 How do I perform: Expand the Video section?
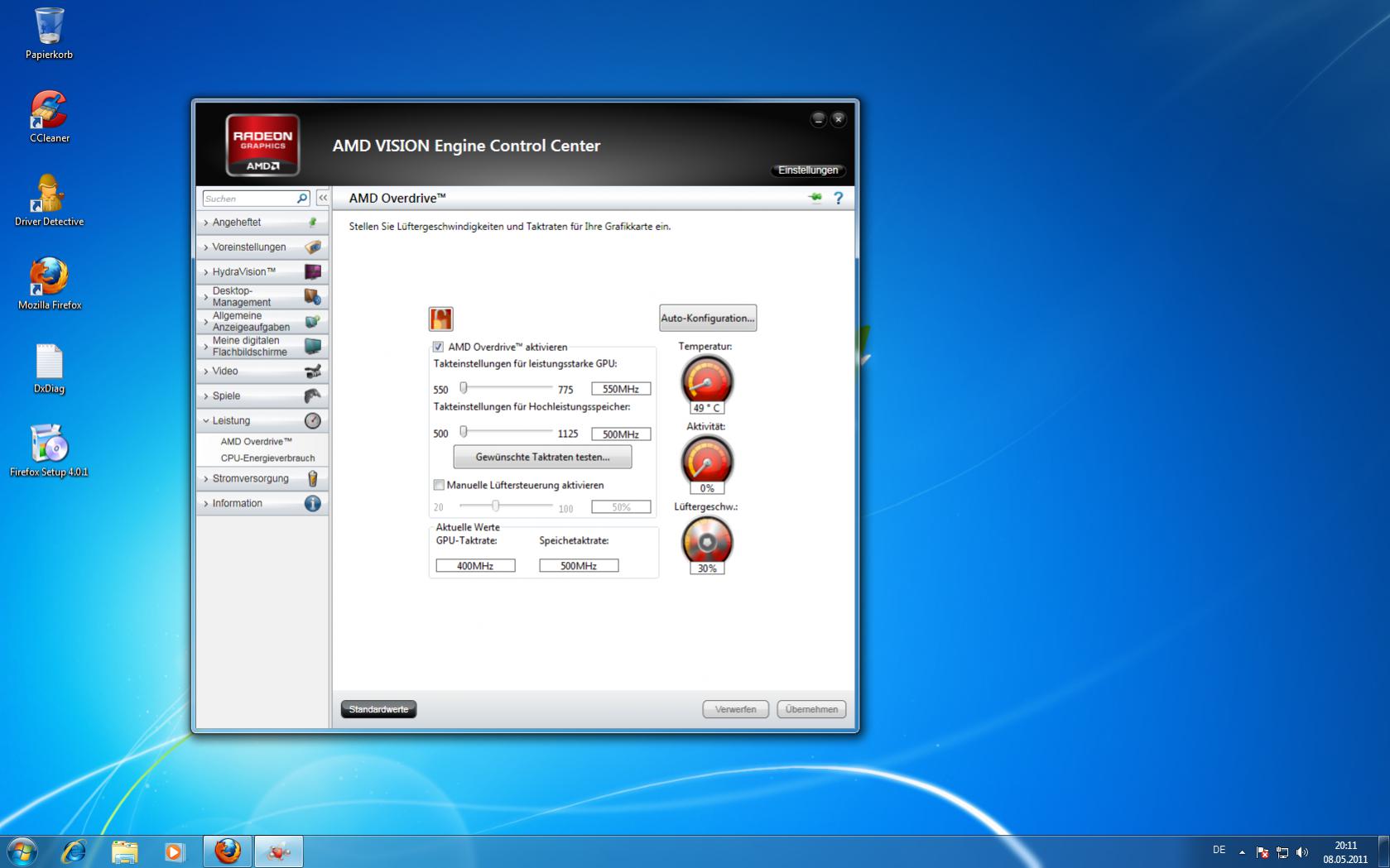pos(262,372)
